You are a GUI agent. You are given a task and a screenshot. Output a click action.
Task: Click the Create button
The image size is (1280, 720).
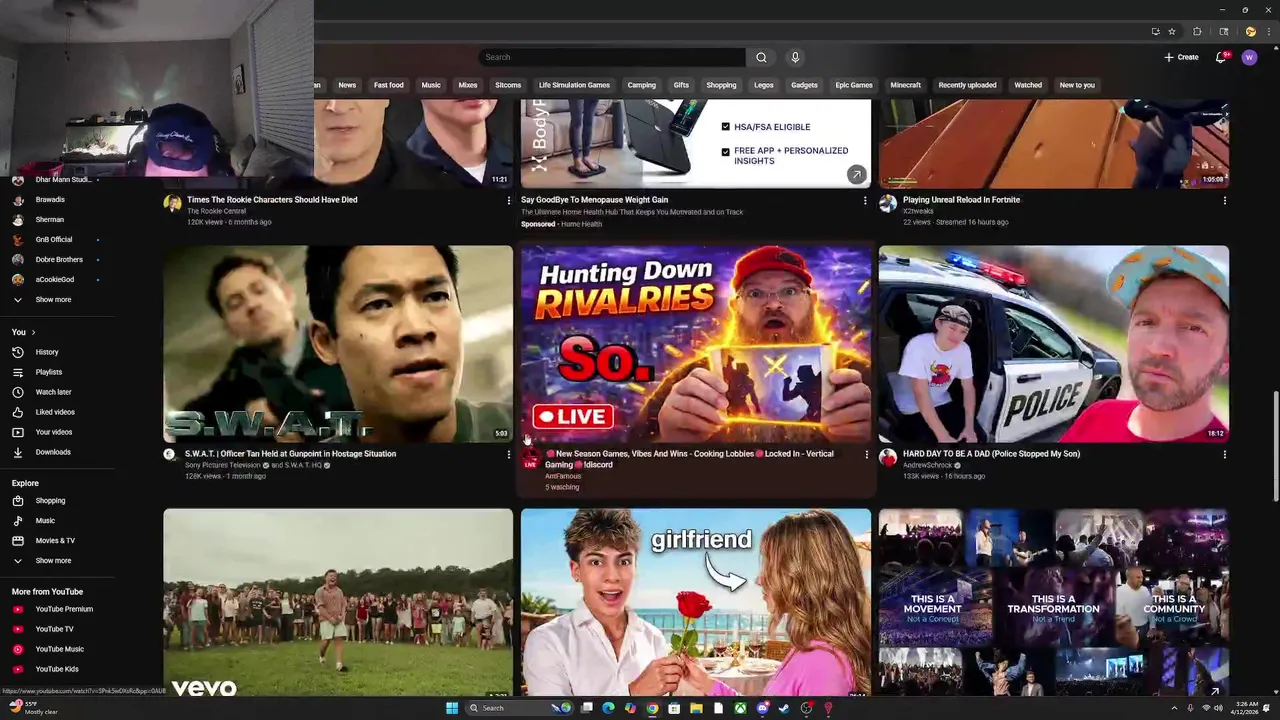coord(1181,57)
